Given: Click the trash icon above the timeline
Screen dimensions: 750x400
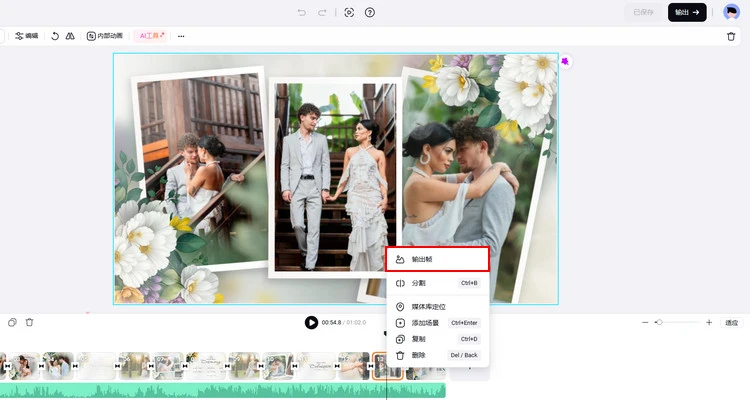Looking at the screenshot, I should coord(30,322).
